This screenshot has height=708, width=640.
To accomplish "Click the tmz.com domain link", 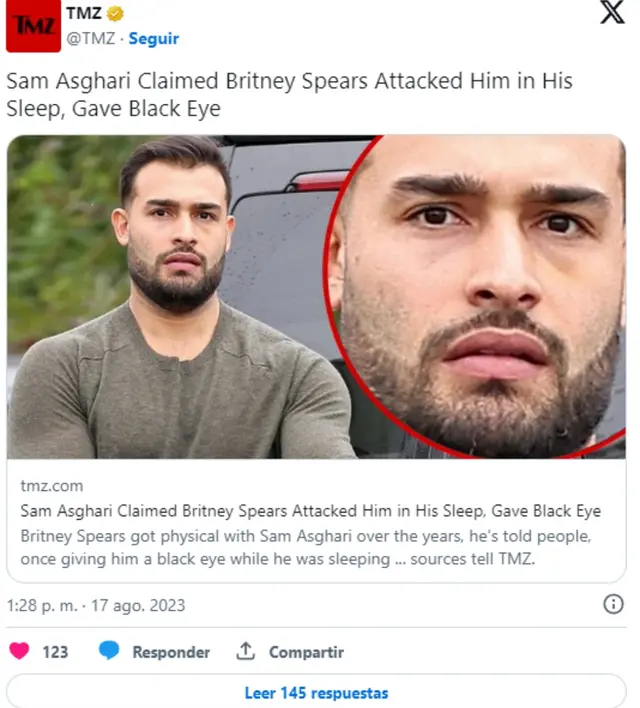I will [51, 486].
